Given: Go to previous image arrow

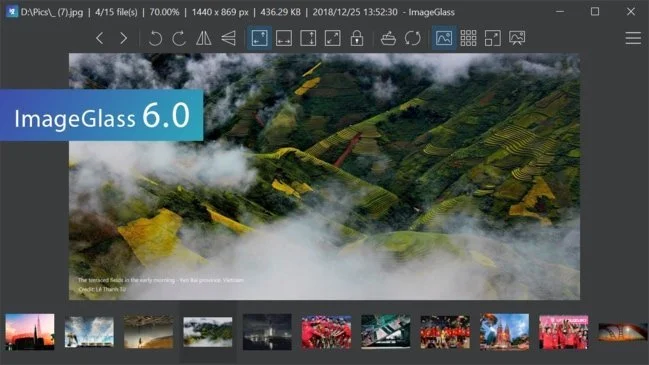Looking at the screenshot, I should [x=99, y=38].
